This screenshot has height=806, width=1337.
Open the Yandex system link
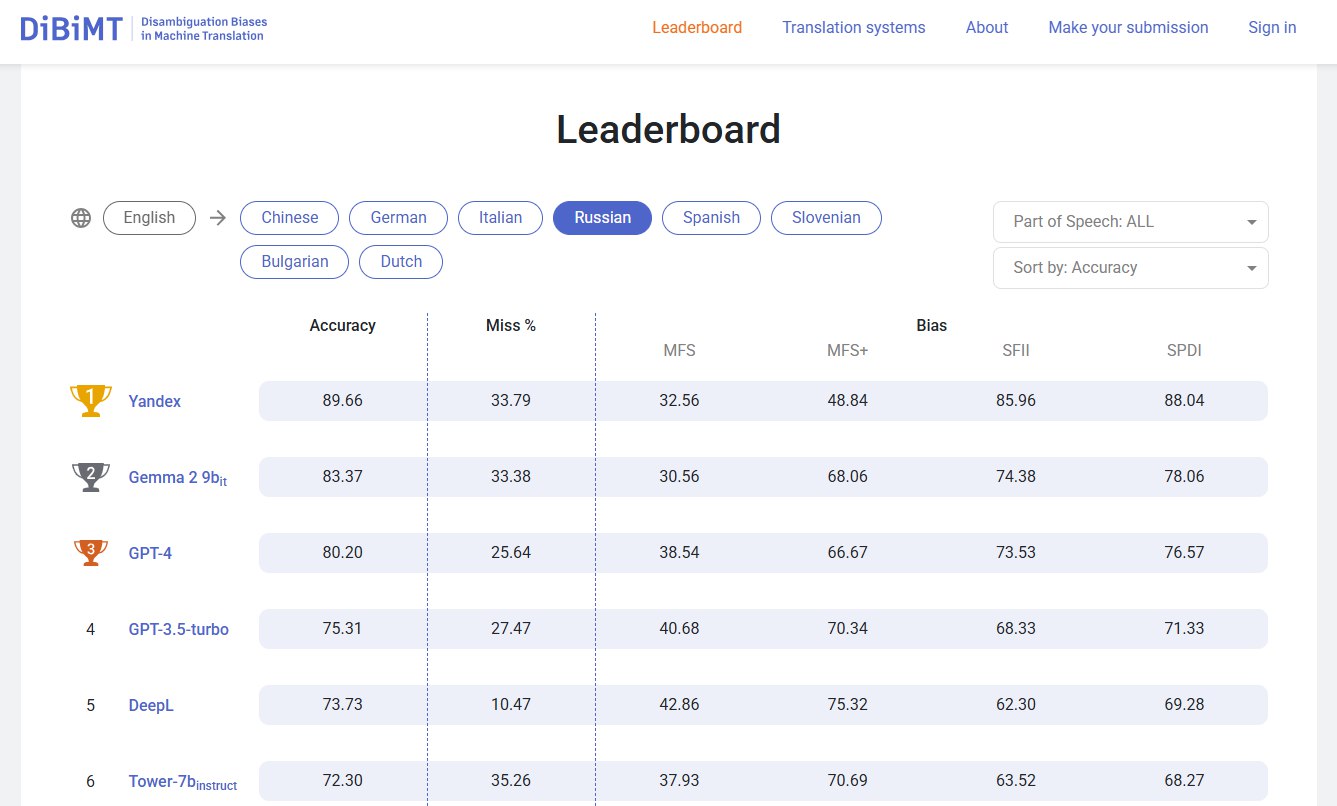coord(155,401)
